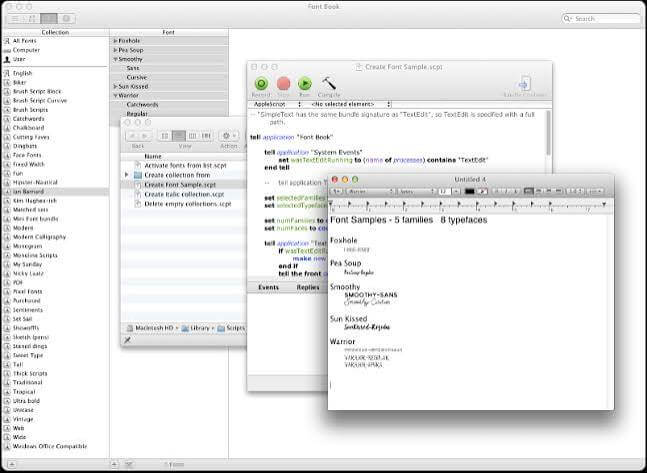The width and height of the screenshot is (647, 473).
Task: Switch Finder to list view
Action: (179, 136)
